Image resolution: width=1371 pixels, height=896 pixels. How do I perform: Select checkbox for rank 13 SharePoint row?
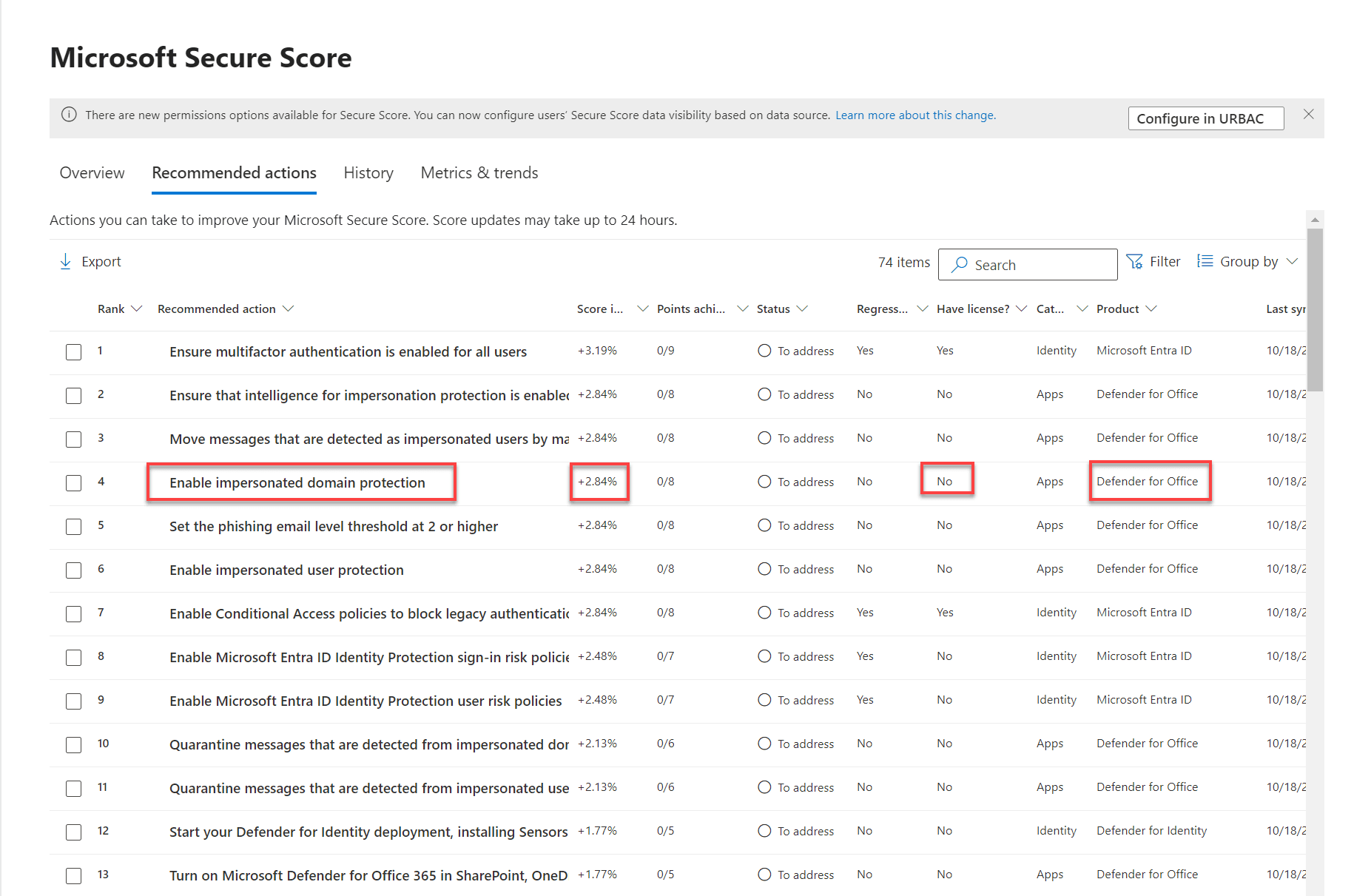click(x=73, y=876)
